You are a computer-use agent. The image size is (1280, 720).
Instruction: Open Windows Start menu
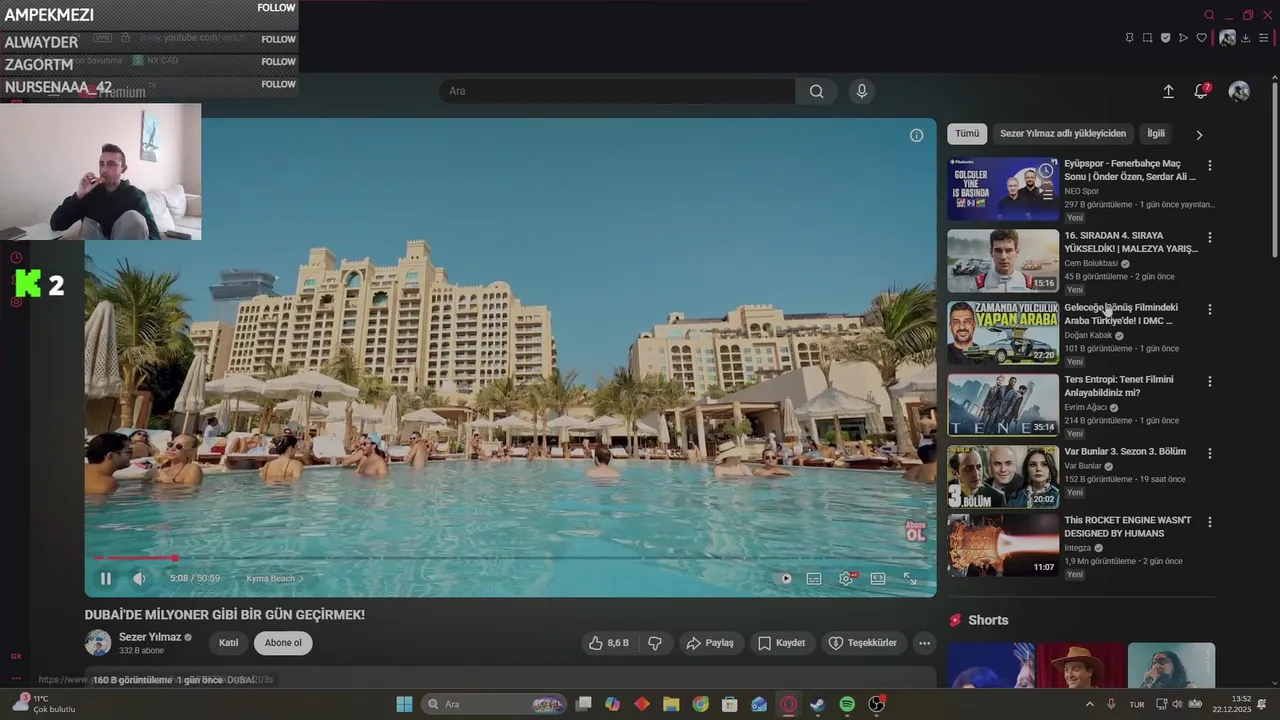(x=404, y=704)
